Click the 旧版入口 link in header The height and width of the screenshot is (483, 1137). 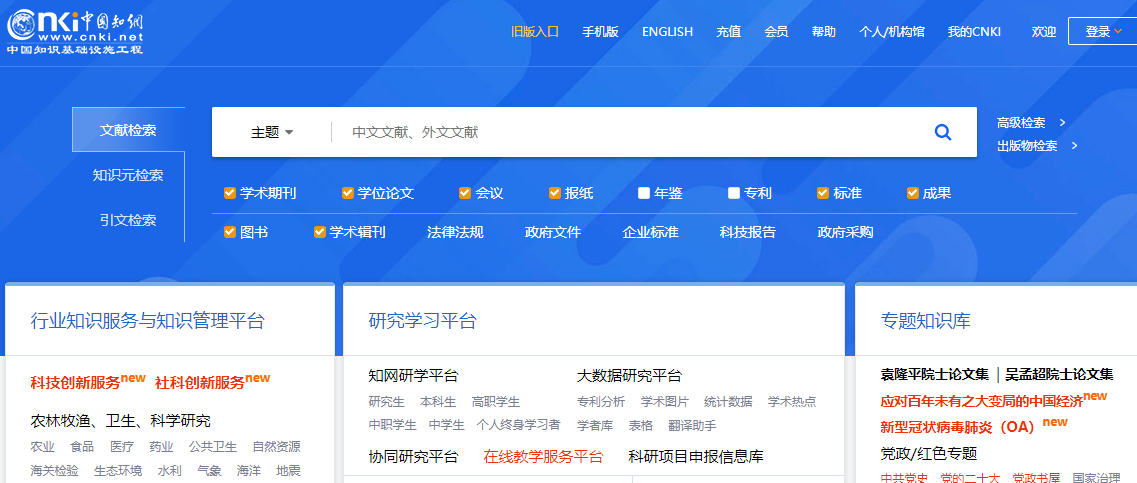[534, 31]
